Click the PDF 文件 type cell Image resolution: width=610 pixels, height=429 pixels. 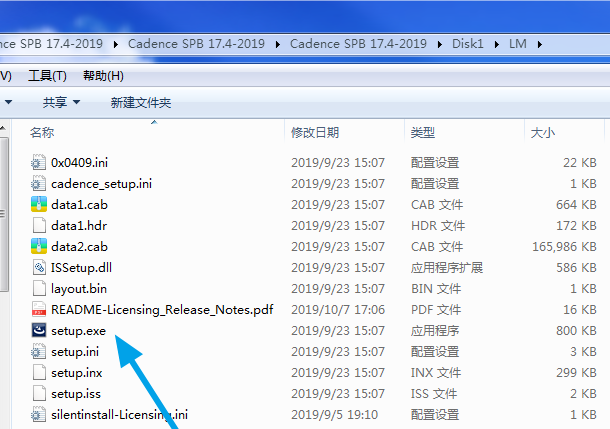coord(436,310)
